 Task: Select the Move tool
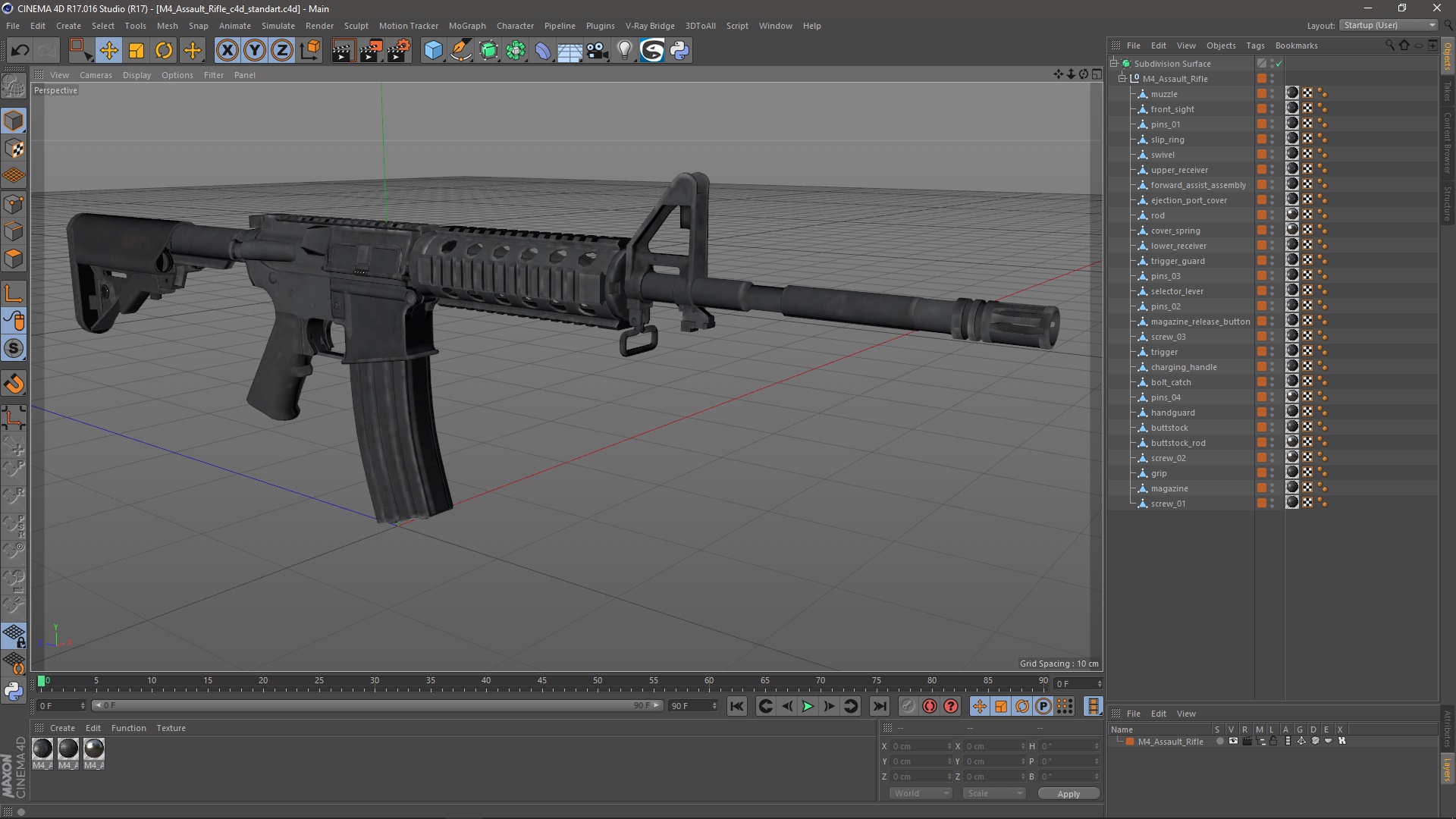click(x=108, y=51)
